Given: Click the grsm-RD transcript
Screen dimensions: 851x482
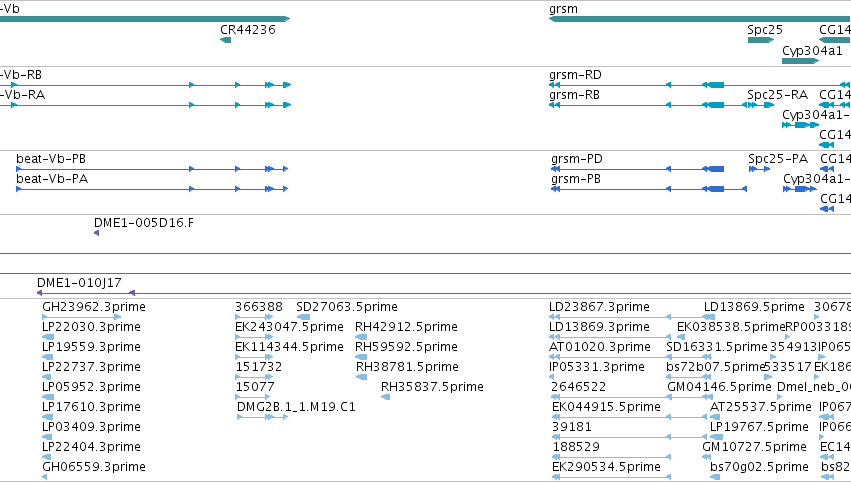Looking at the screenshot, I should [700, 85].
